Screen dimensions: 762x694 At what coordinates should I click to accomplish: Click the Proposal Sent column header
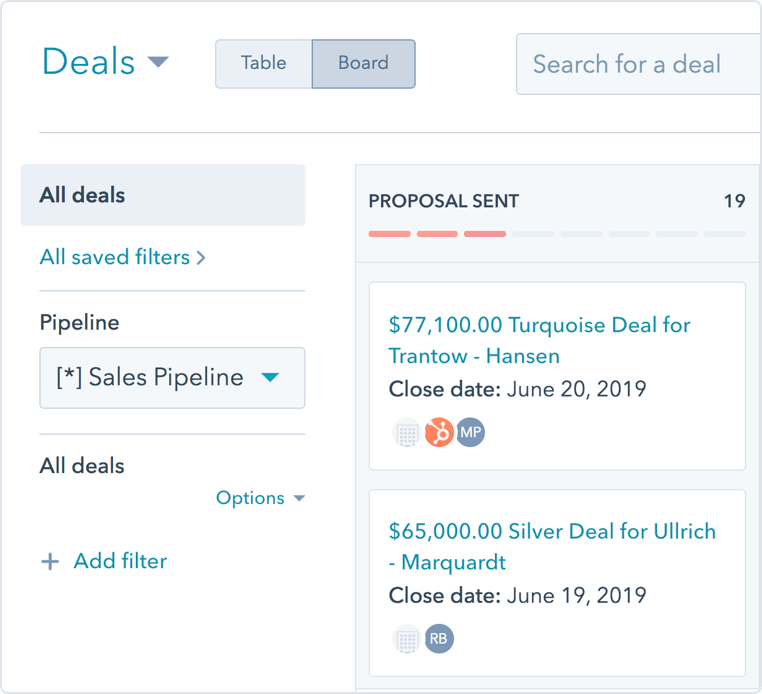pyautogui.click(x=444, y=201)
